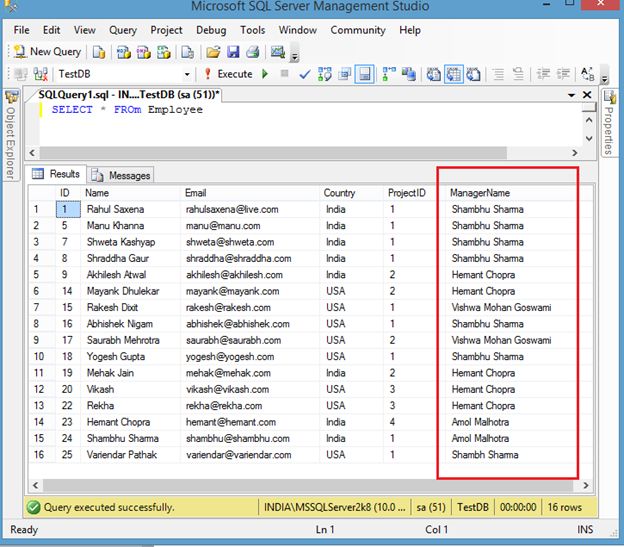The image size is (624, 547).
Task: Click the Connect icon left of Change Connection
Action: point(20,74)
